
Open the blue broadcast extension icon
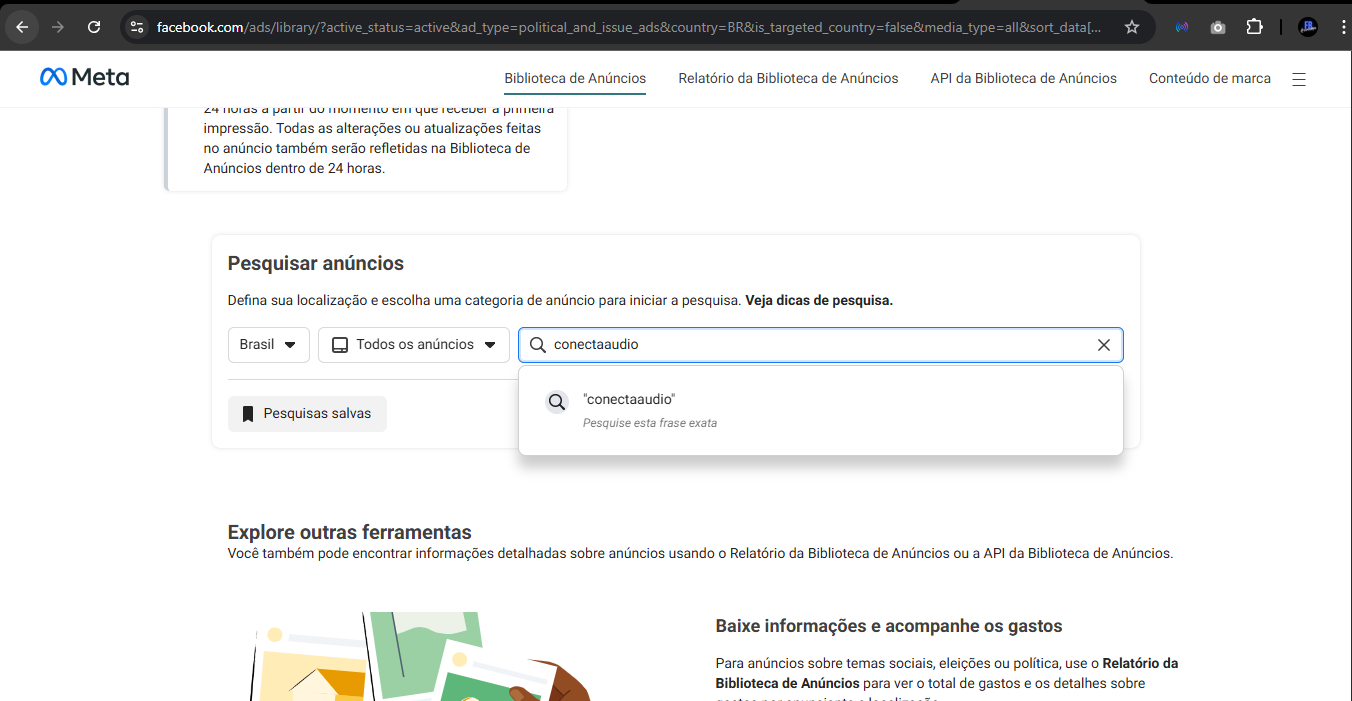(1182, 27)
